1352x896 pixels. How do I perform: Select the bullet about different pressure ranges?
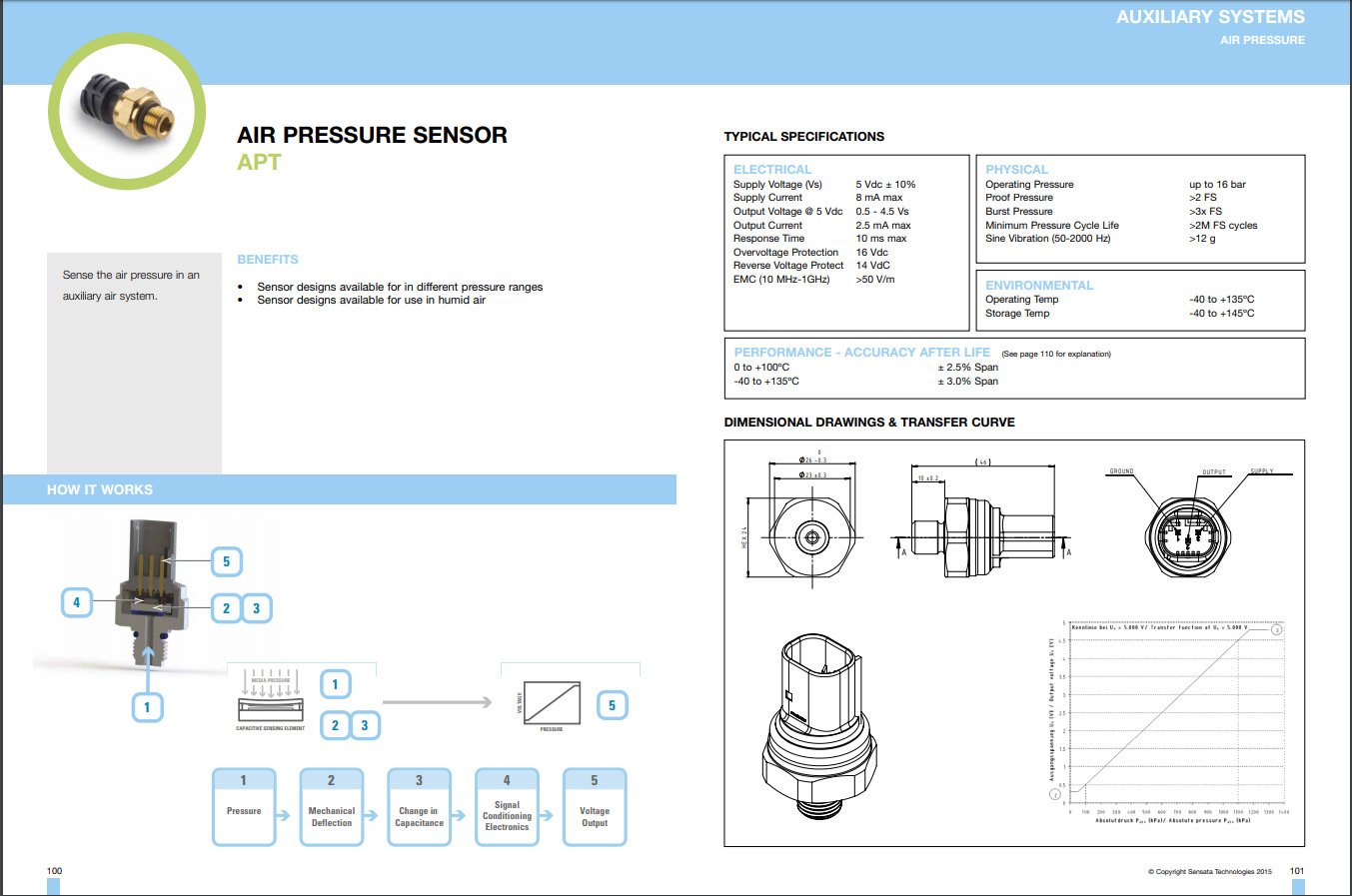click(x=400, y=287)
